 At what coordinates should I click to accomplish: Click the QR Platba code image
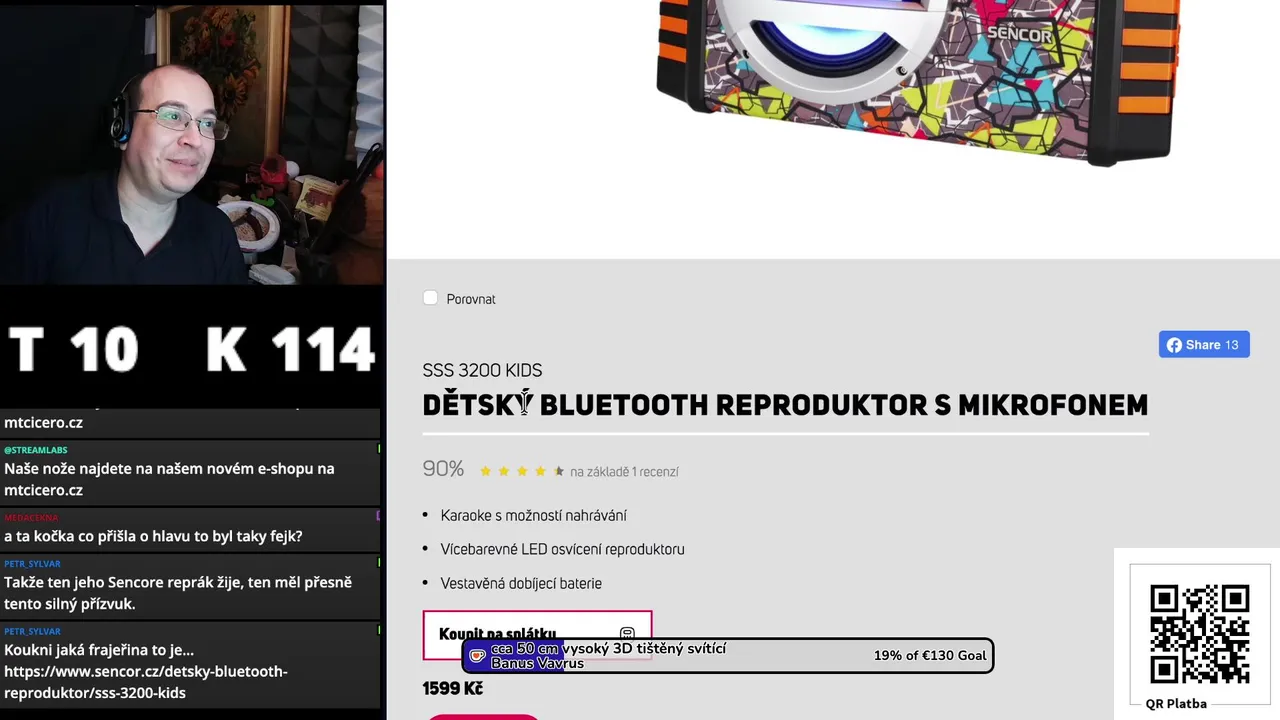[1199, 634]
